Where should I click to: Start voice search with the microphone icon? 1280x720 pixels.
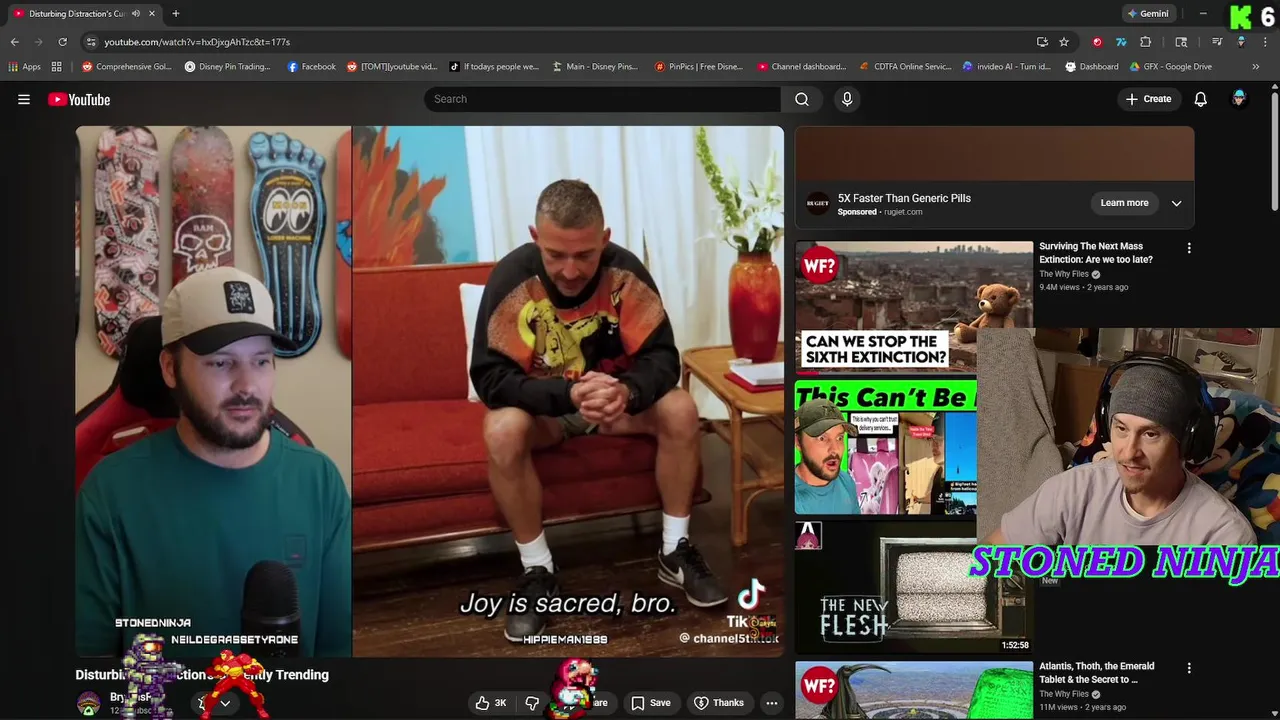pos(847,99)
